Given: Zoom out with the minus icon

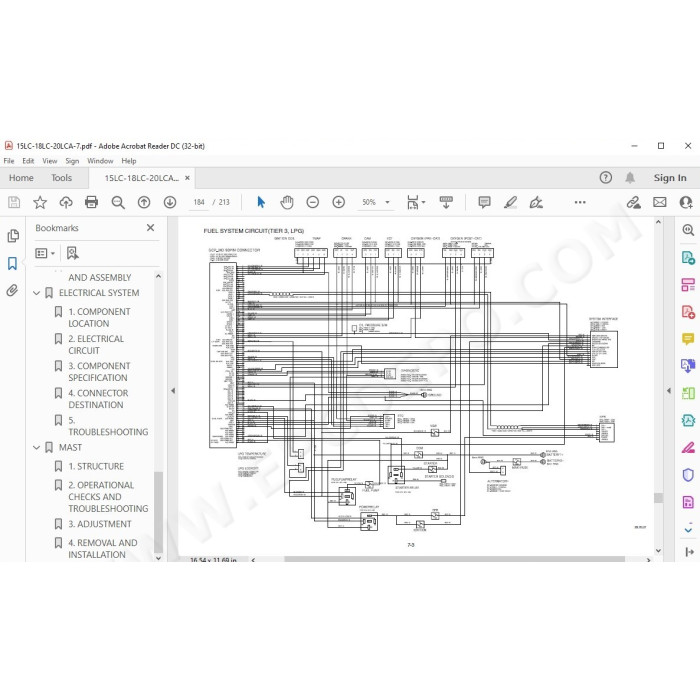Looking at the screenshot, I should [x=312, y=202].
